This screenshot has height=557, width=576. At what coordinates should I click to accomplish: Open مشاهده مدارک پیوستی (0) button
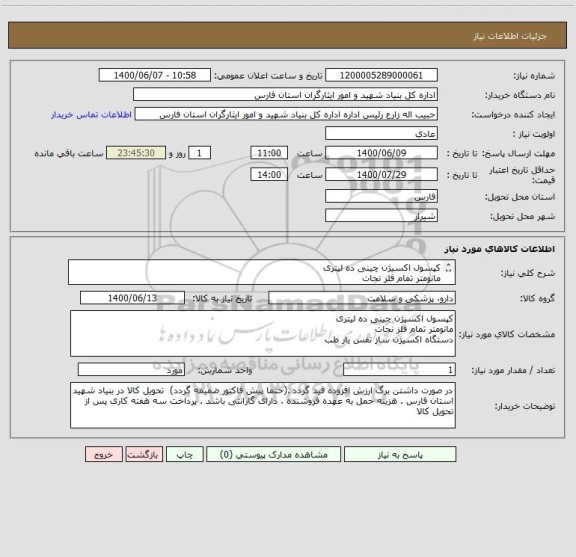274,454
